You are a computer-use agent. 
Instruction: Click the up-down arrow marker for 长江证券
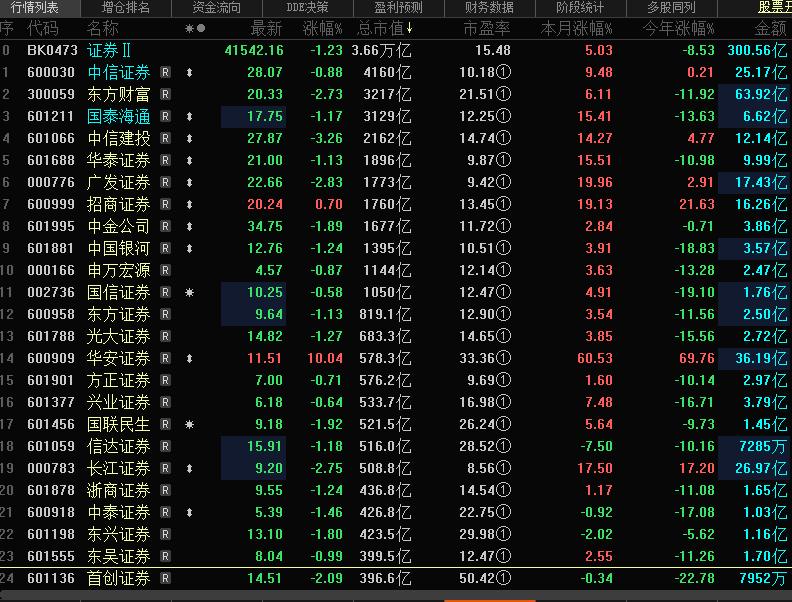[189, 468]
